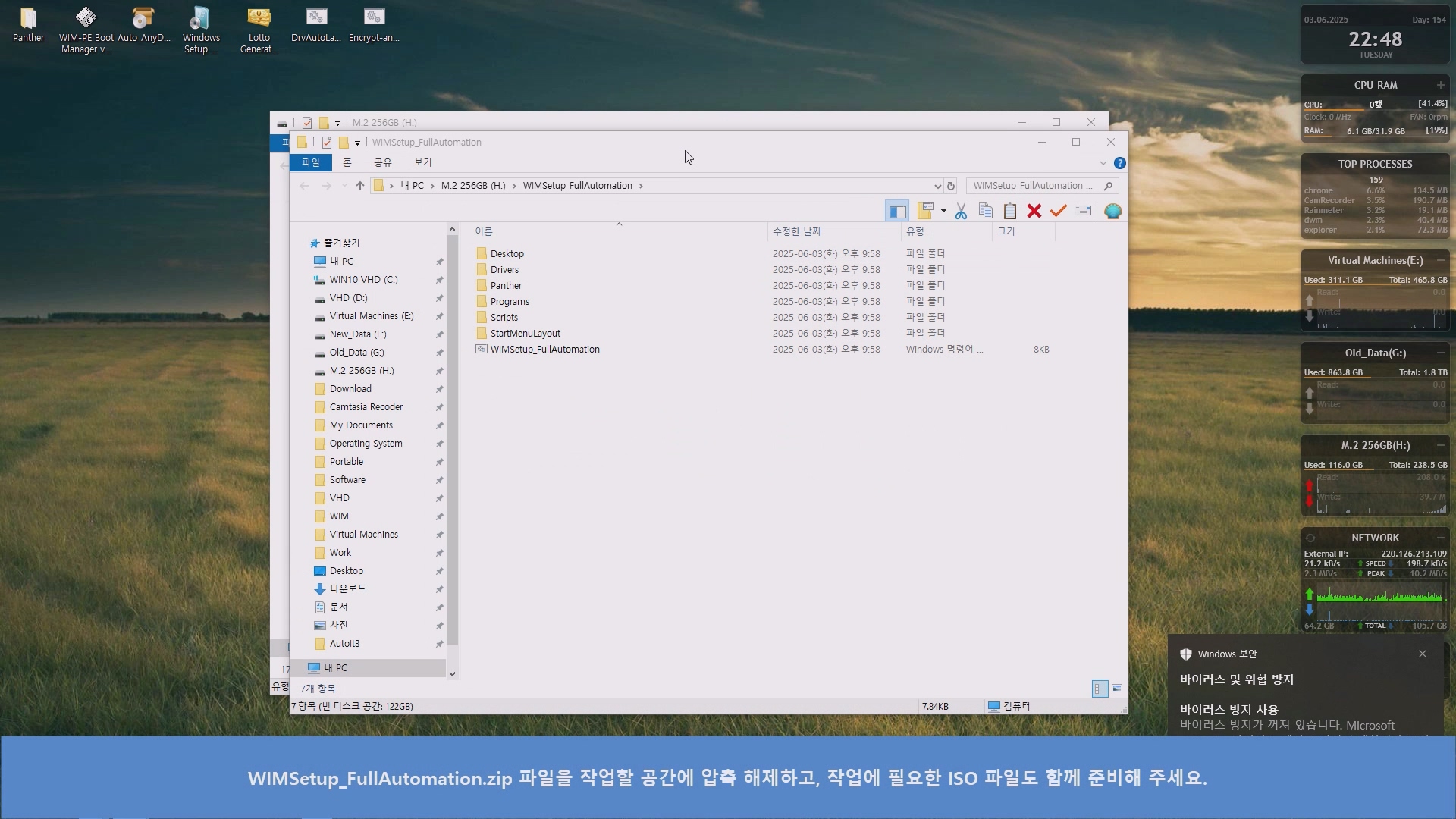Click the orange checkmark Properties icon
The width and height of the screenshot is (1456, 819).
(1058, 212)
